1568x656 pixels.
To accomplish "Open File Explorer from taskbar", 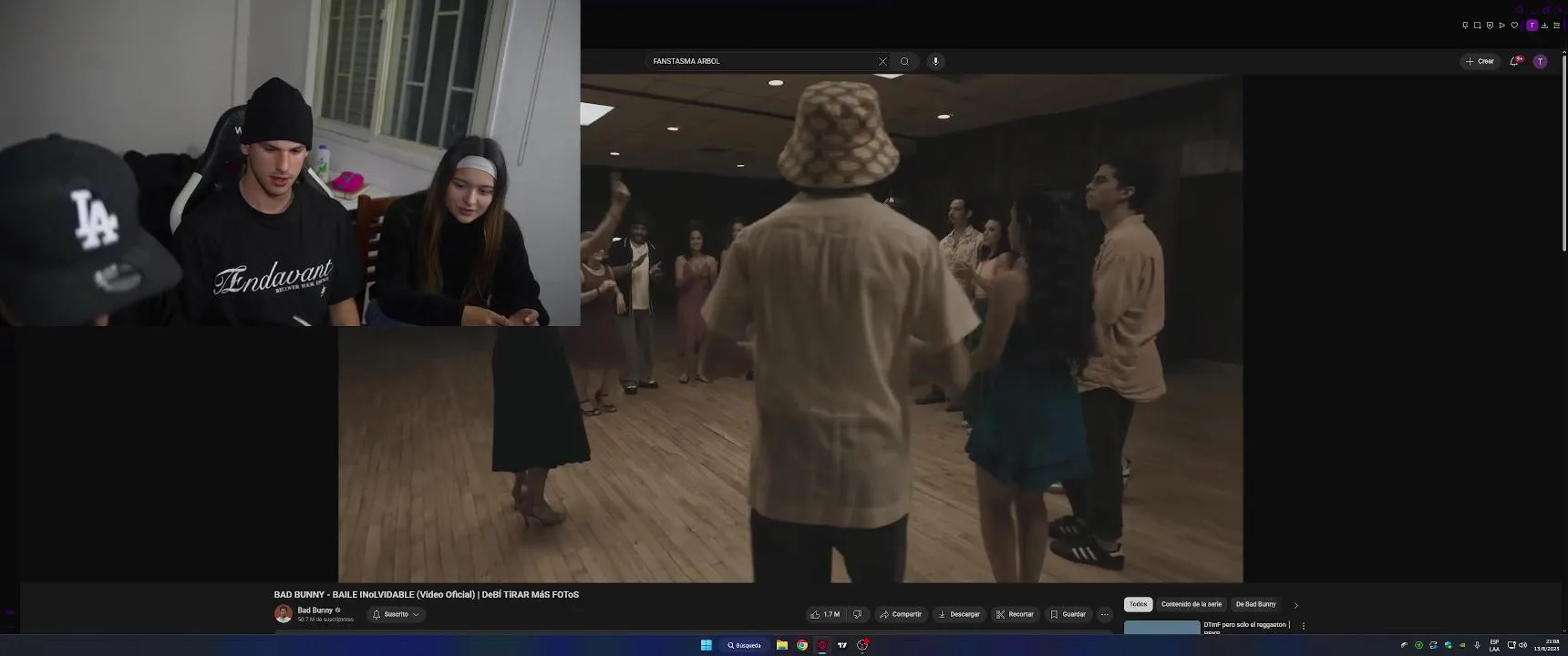I will [x=781, y=645].
